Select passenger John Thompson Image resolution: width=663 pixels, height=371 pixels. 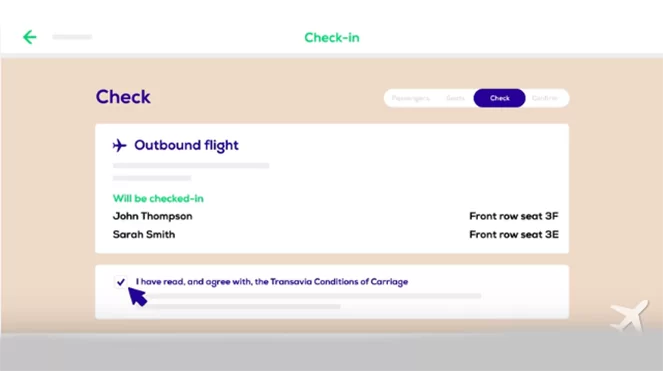pyautogui.click(x=153, y=216)
